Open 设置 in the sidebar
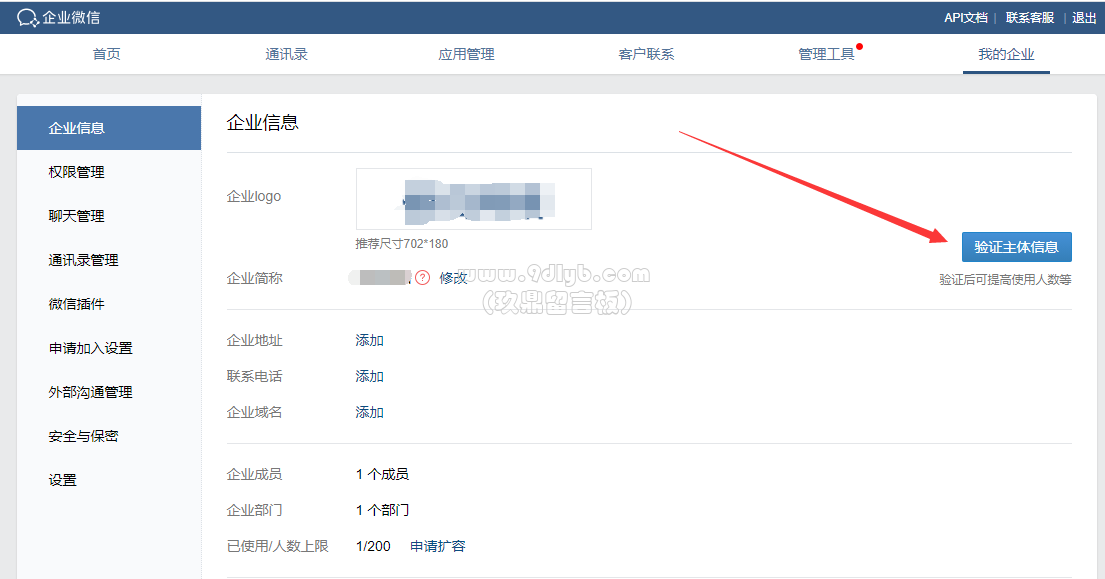1105x579 pixels. tap(62, 480)
